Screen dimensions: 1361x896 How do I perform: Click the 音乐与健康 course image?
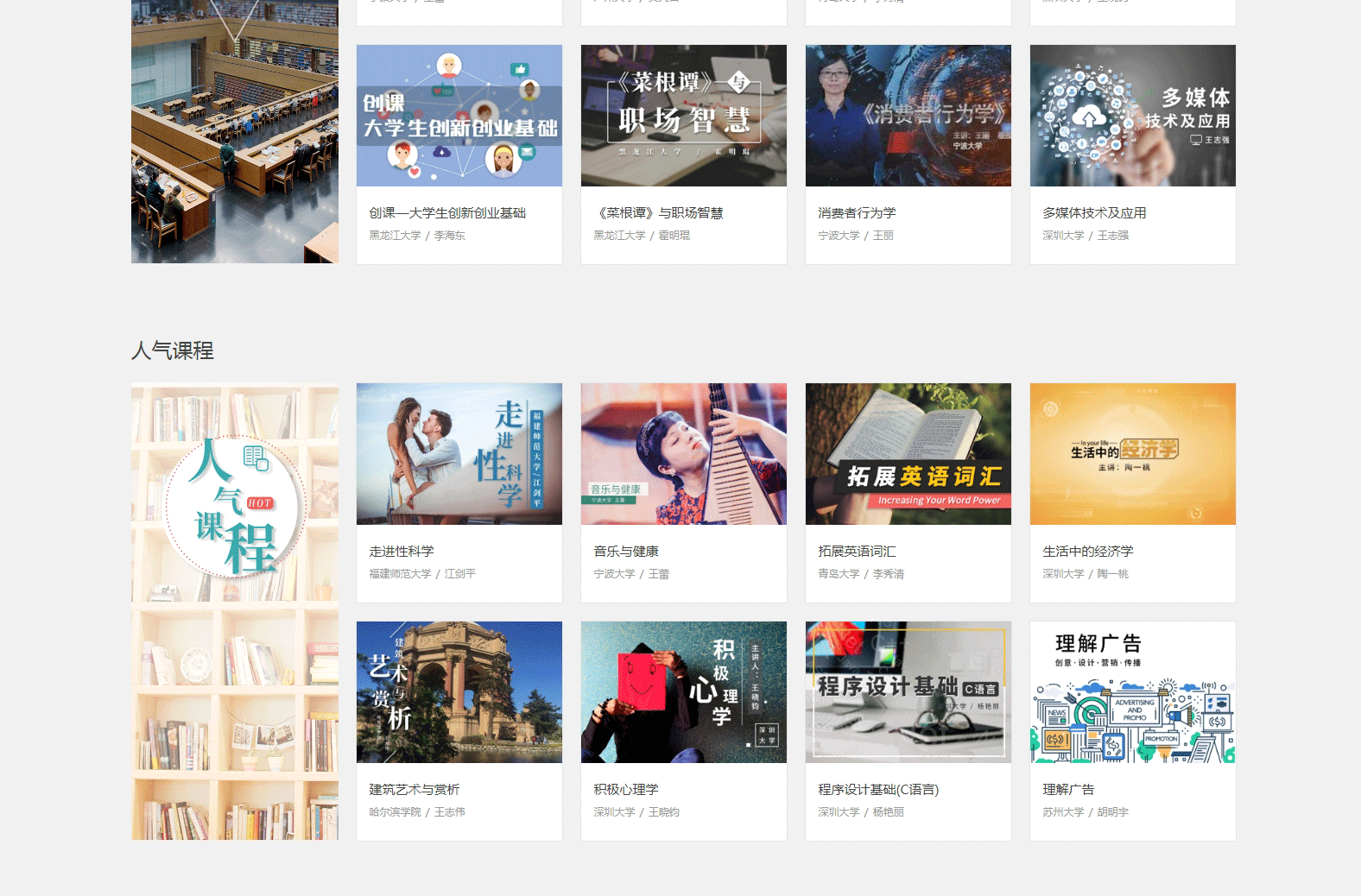click(x=683, y=454)
